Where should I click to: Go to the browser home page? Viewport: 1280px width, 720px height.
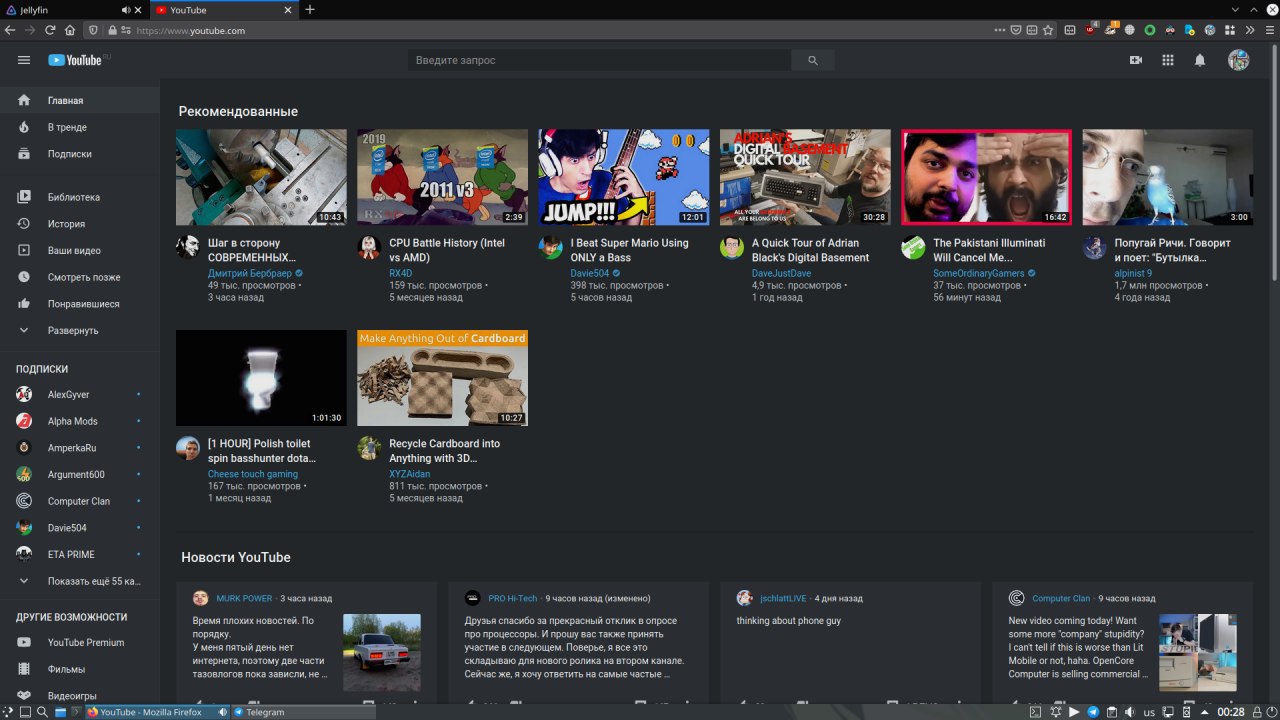(70, 30)
